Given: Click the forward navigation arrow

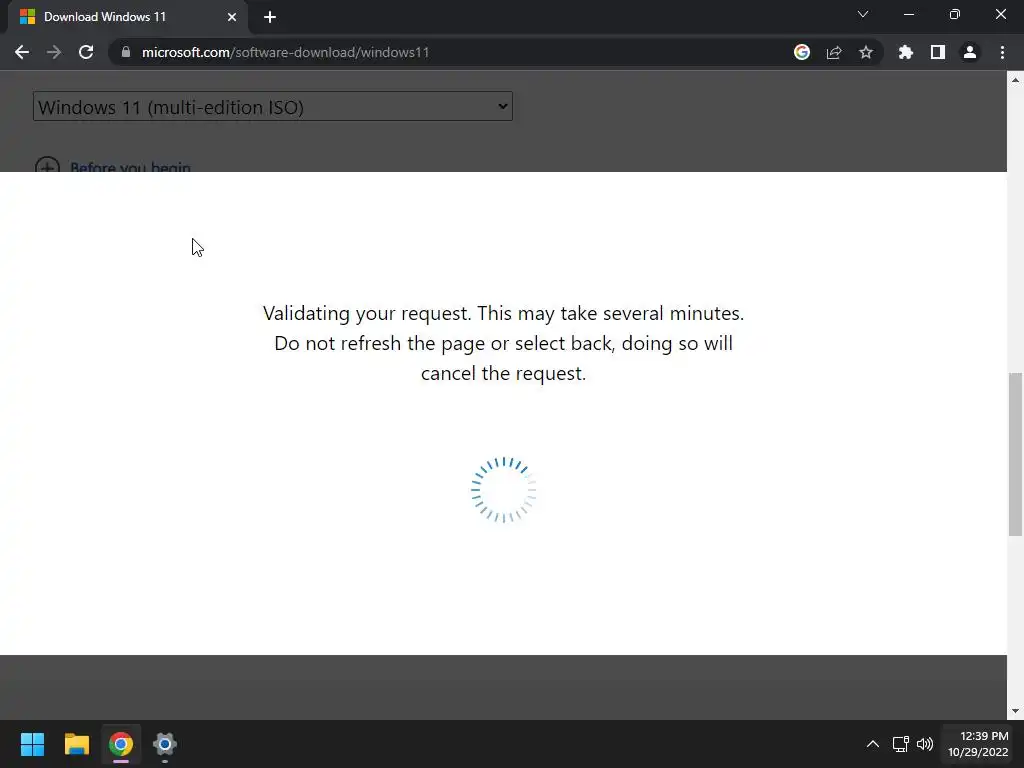Looking at the screenshot, I should coord(54,52).
